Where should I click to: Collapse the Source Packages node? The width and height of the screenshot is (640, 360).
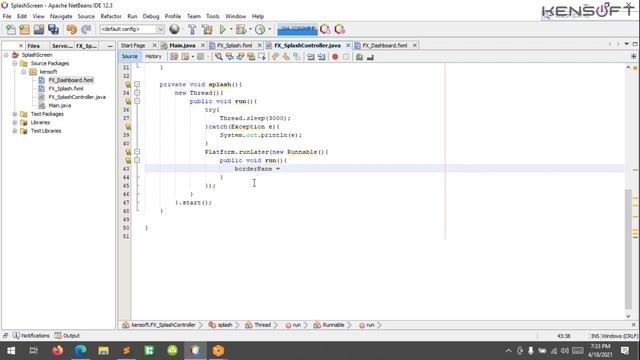click(15, 63)
